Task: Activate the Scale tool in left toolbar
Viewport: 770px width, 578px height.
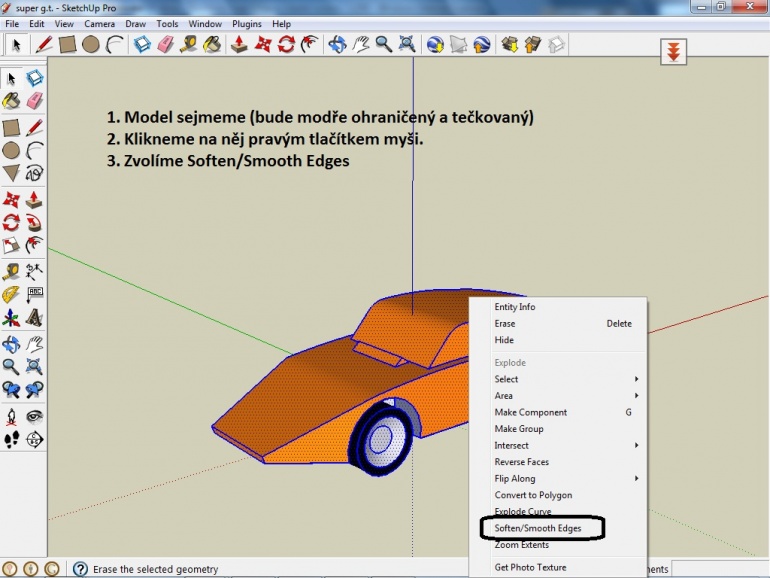Action: point(11,245)
